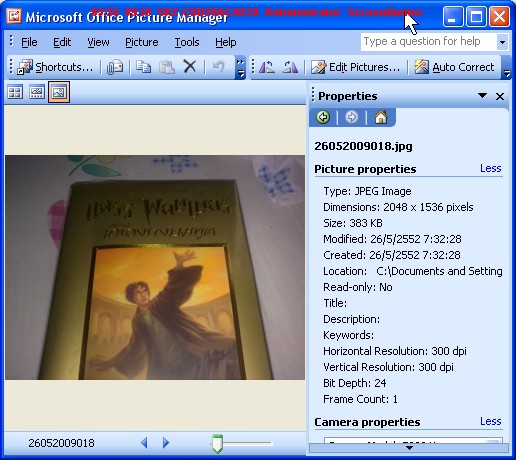Image resolution: width=516 pixels, height=460 pixels.
Task: Click the Type: JPEG Image text
Action: pos(367,191)
